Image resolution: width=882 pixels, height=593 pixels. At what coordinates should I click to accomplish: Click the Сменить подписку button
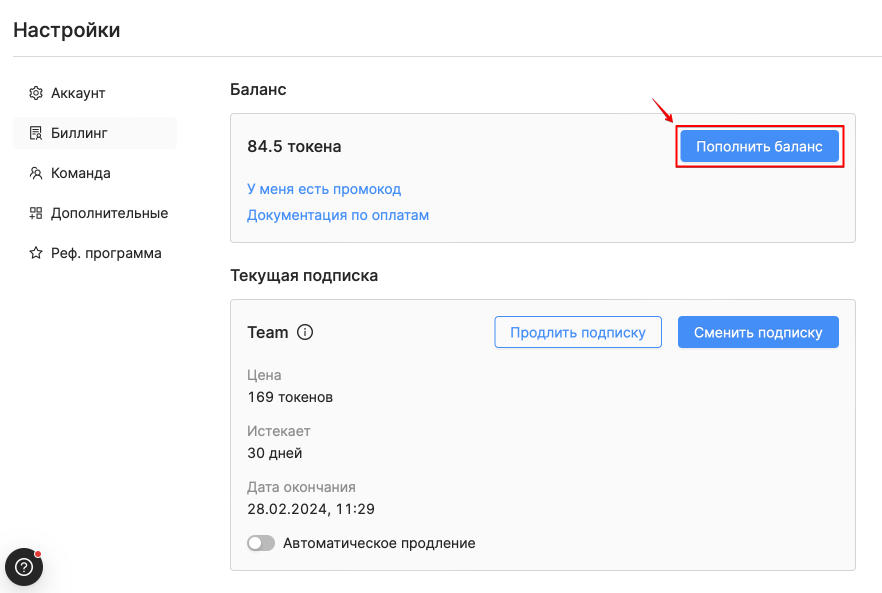point(758,332)
